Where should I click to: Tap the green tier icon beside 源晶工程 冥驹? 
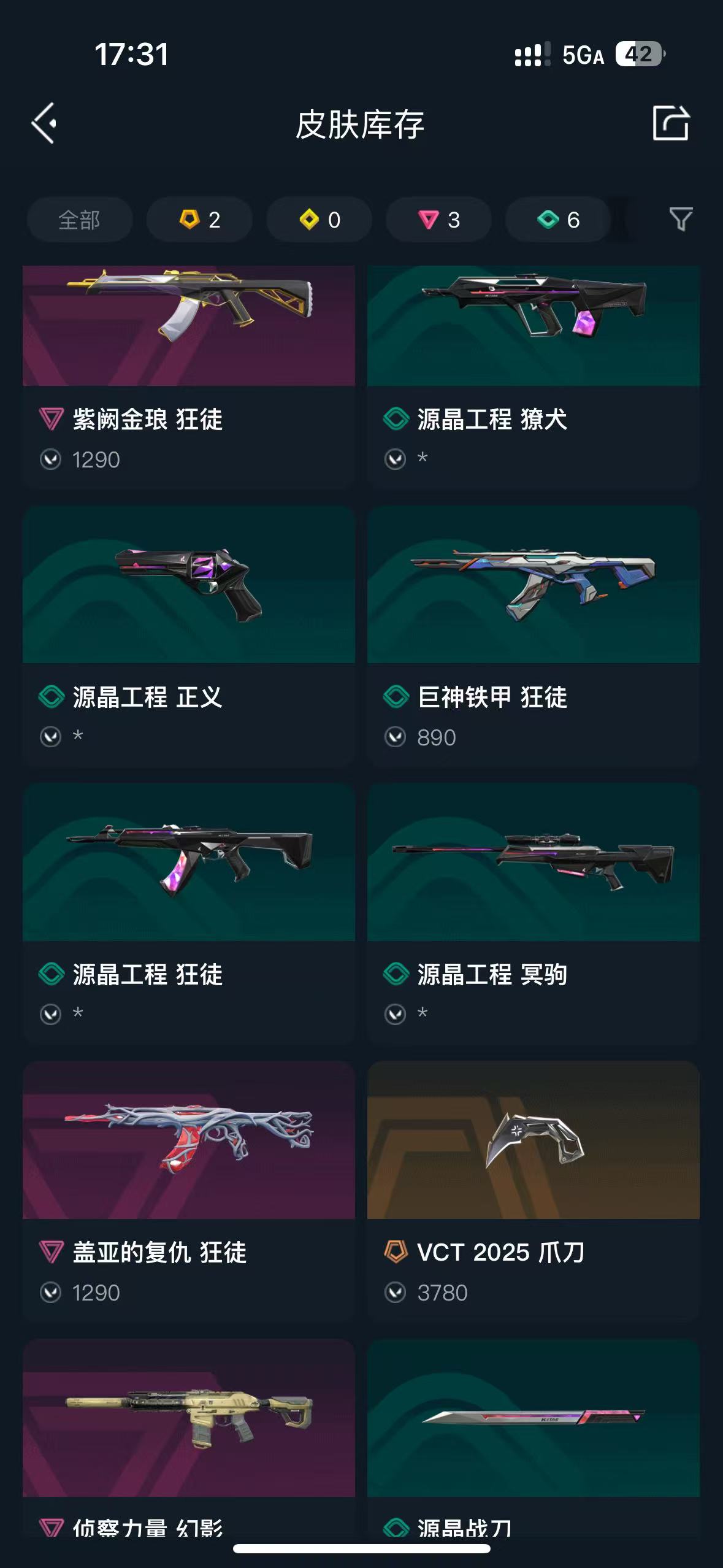point(396,974)
